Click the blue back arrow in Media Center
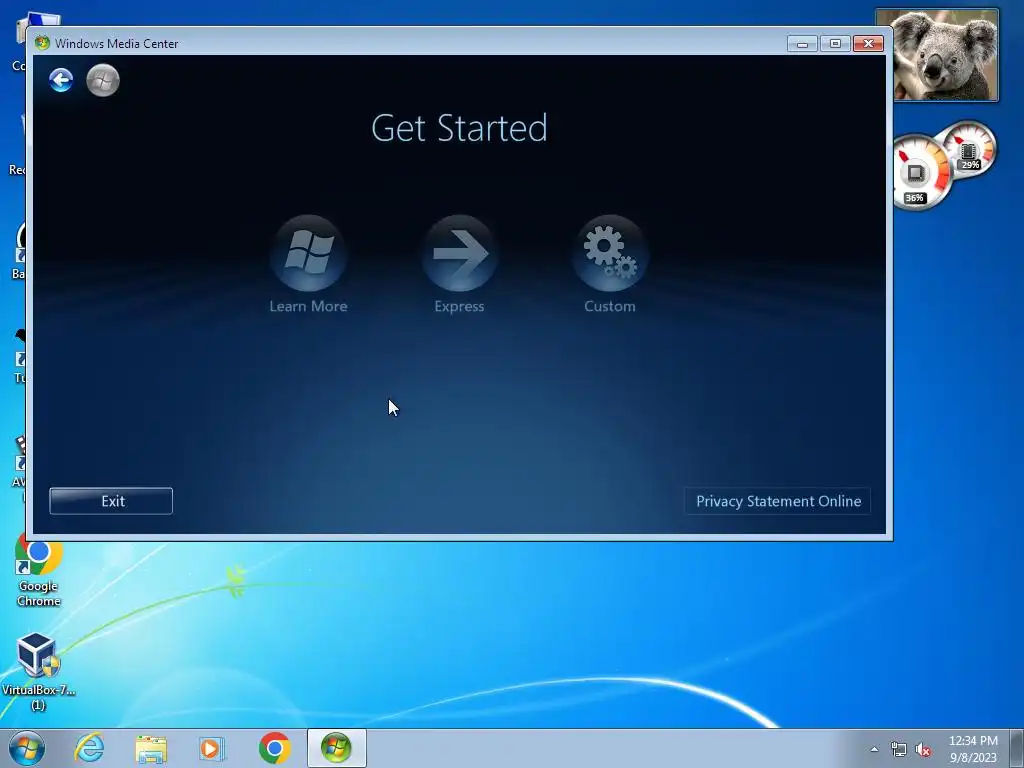1024x768 pixels. point(61,80)
